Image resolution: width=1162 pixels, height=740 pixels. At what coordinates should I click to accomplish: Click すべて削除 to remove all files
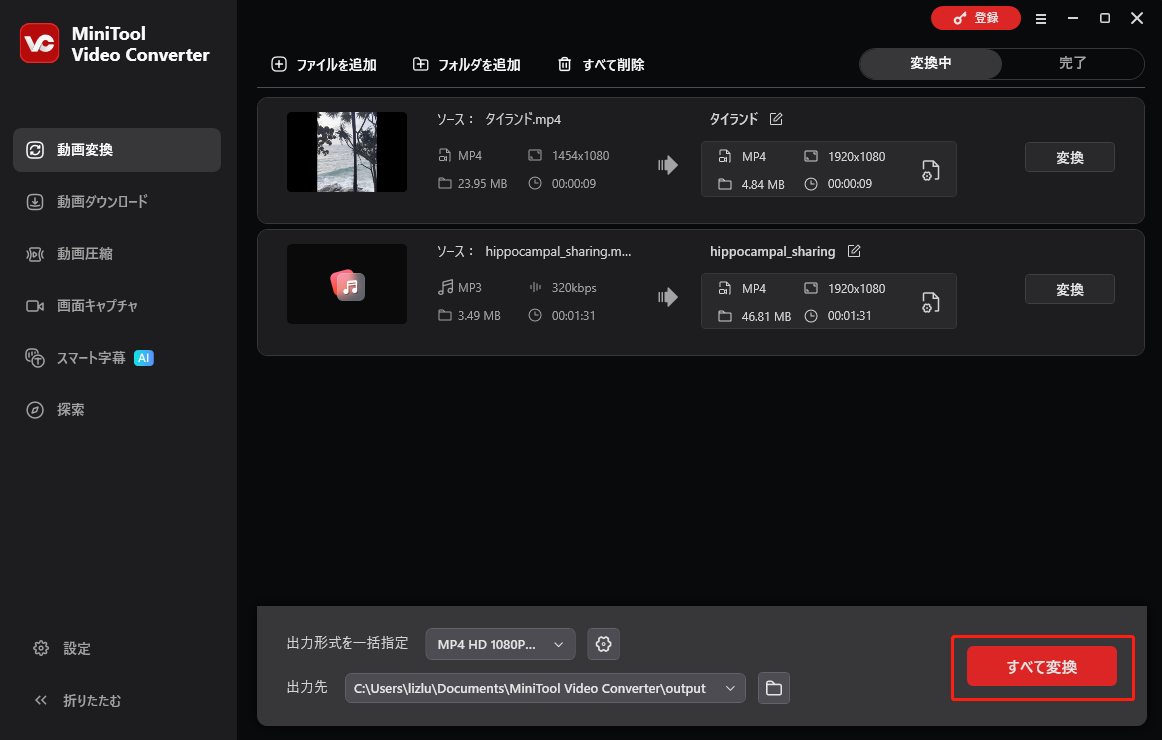[x=600, y=64]
